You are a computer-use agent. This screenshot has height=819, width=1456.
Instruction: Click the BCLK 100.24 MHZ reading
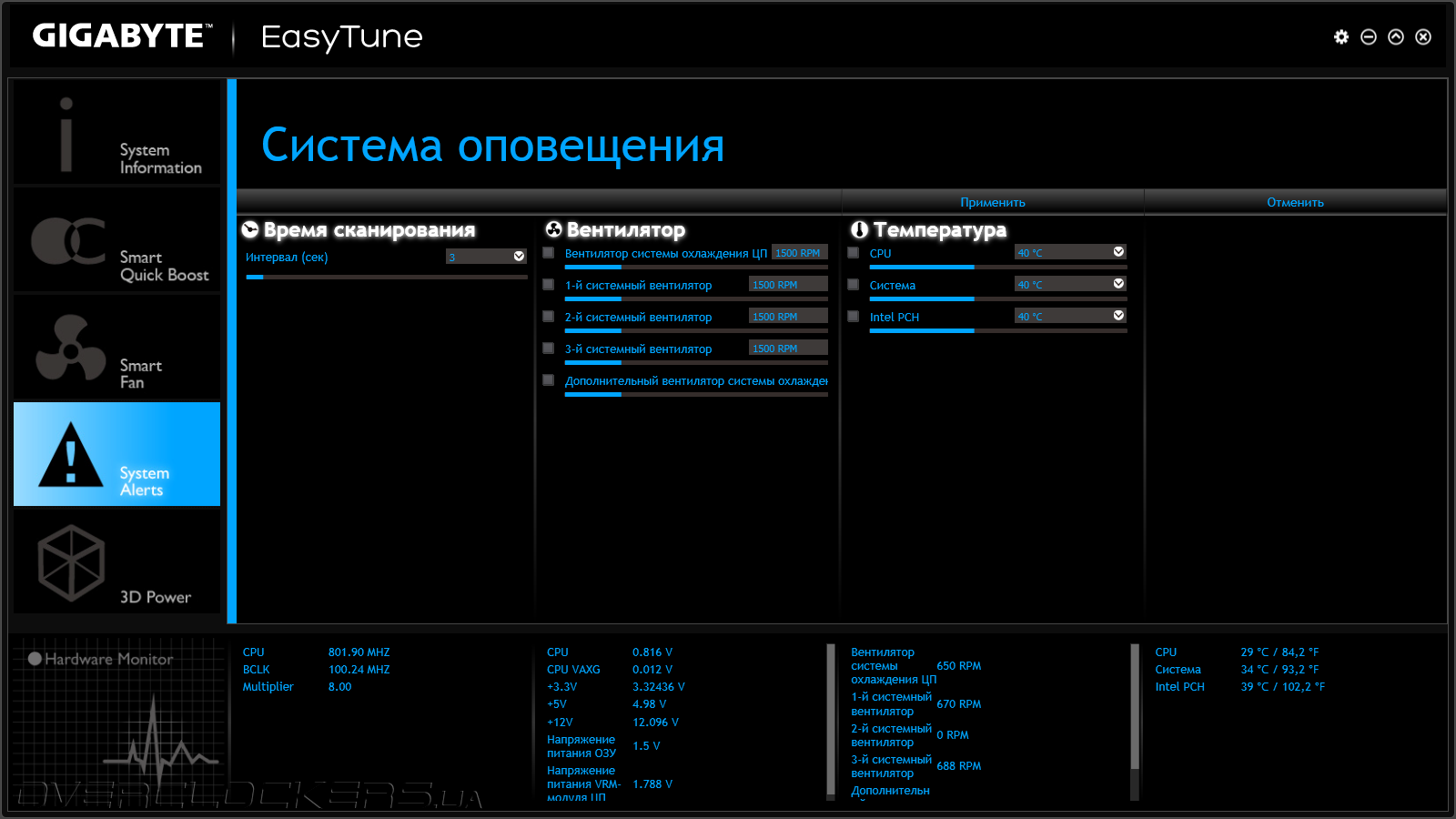point(359,670)
